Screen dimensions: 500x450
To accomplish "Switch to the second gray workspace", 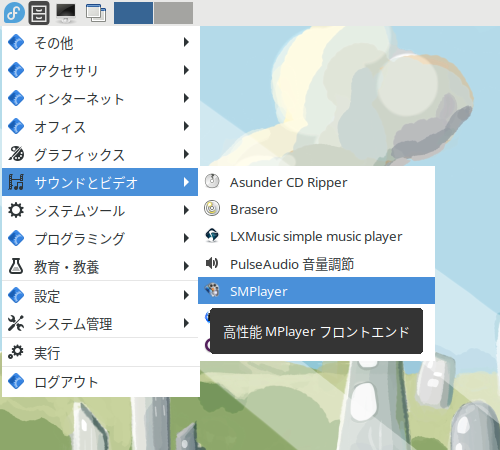I will [x=173, y=13].
